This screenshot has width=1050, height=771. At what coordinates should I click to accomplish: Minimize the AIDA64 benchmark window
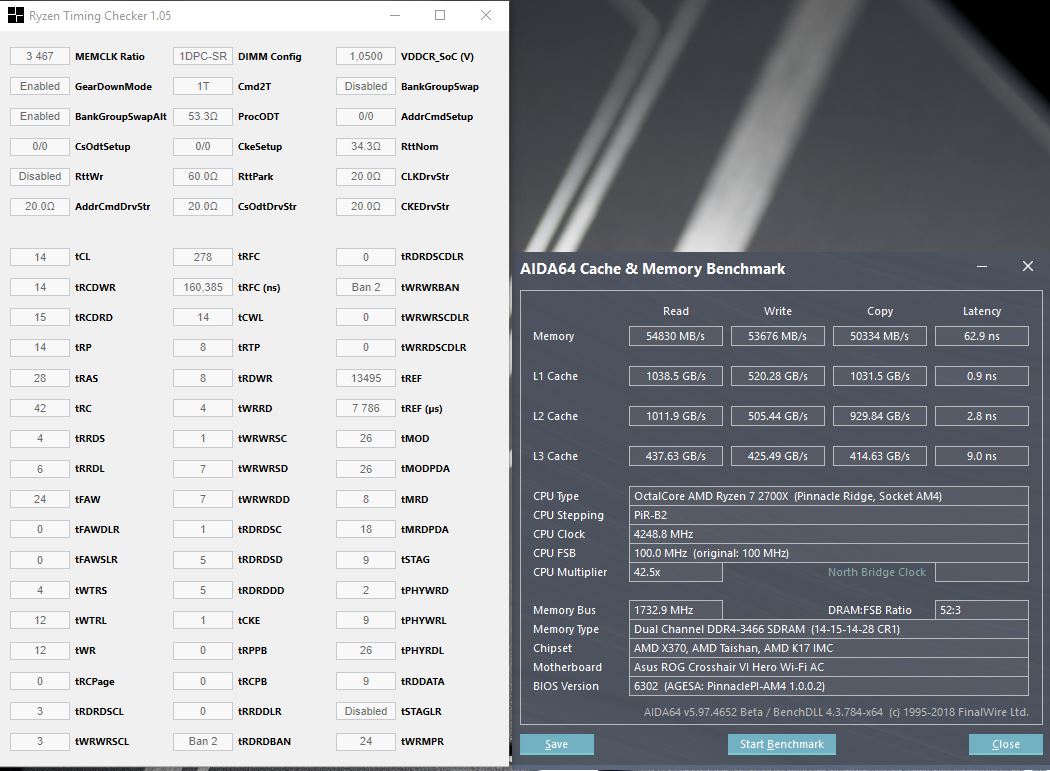(982, 267)
